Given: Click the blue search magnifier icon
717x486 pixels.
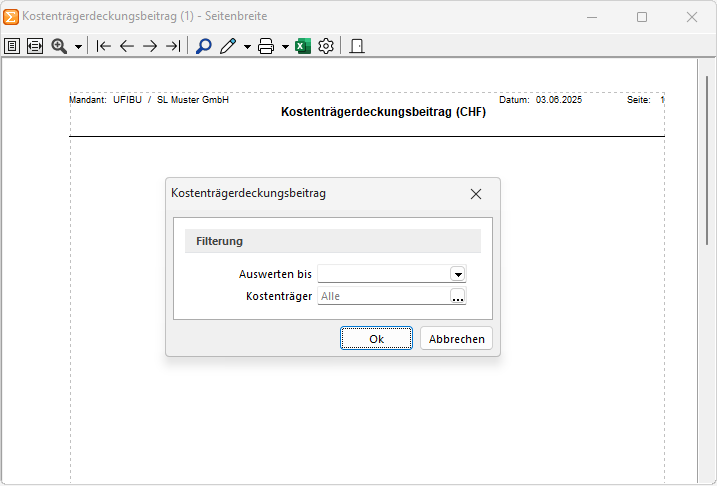Looking at the screenshot, I should click(204, 46).
